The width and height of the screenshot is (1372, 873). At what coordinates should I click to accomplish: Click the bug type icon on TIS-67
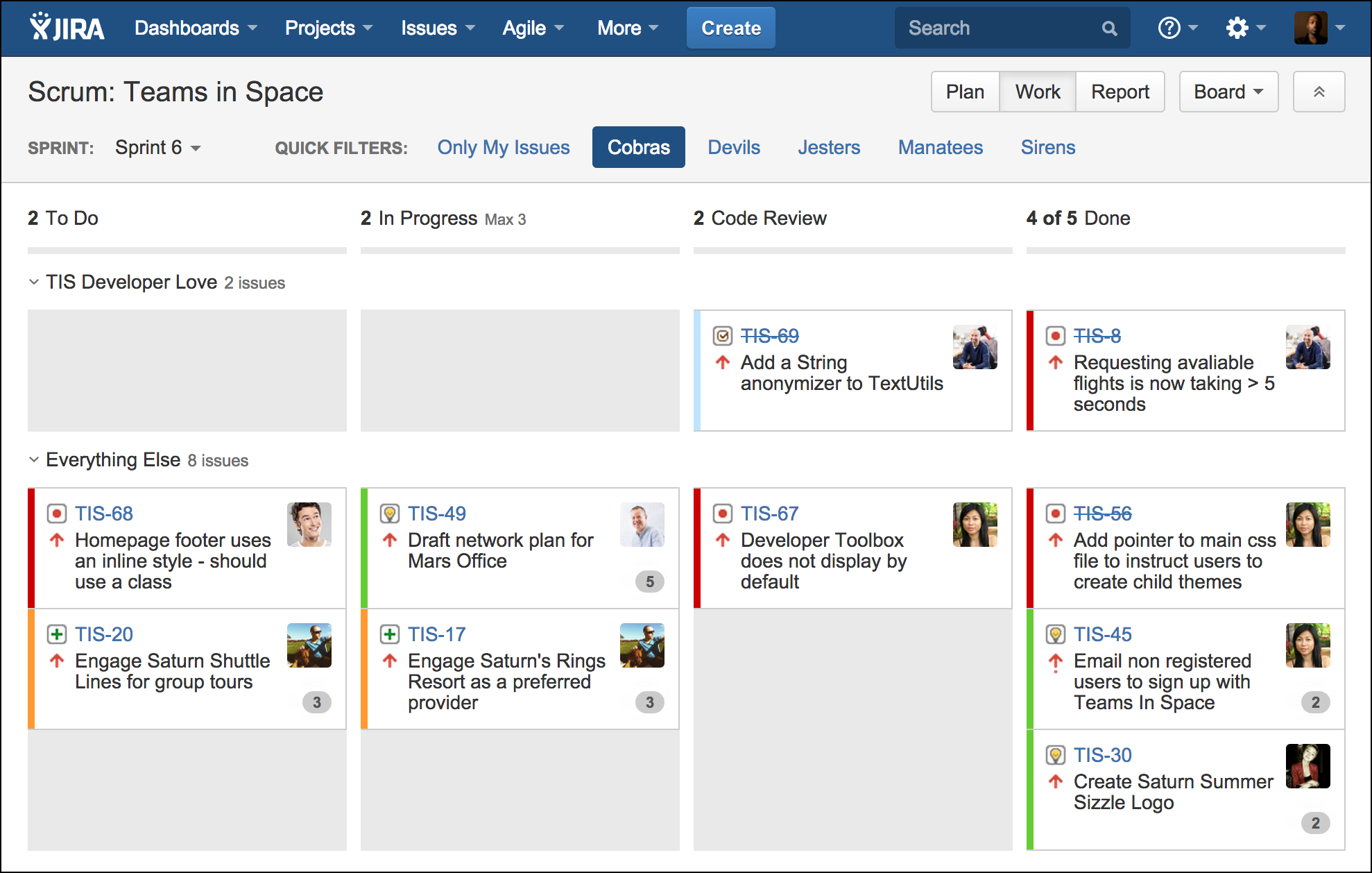click(722, 514)
